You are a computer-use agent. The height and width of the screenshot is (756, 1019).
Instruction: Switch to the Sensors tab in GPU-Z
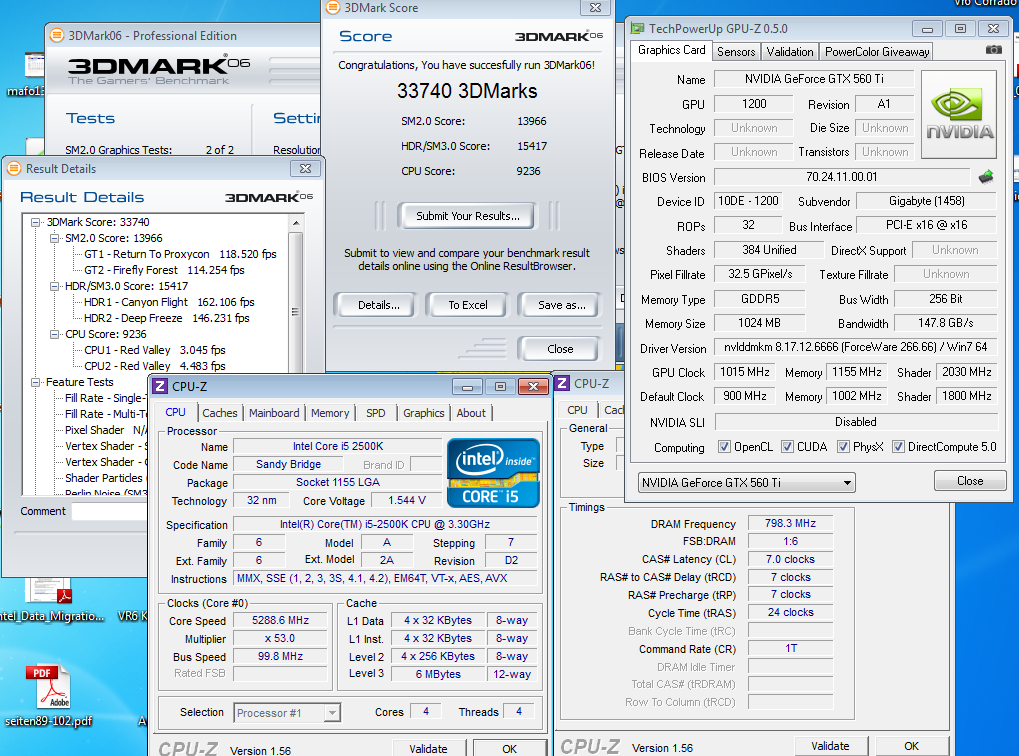(x=736, y=51)
